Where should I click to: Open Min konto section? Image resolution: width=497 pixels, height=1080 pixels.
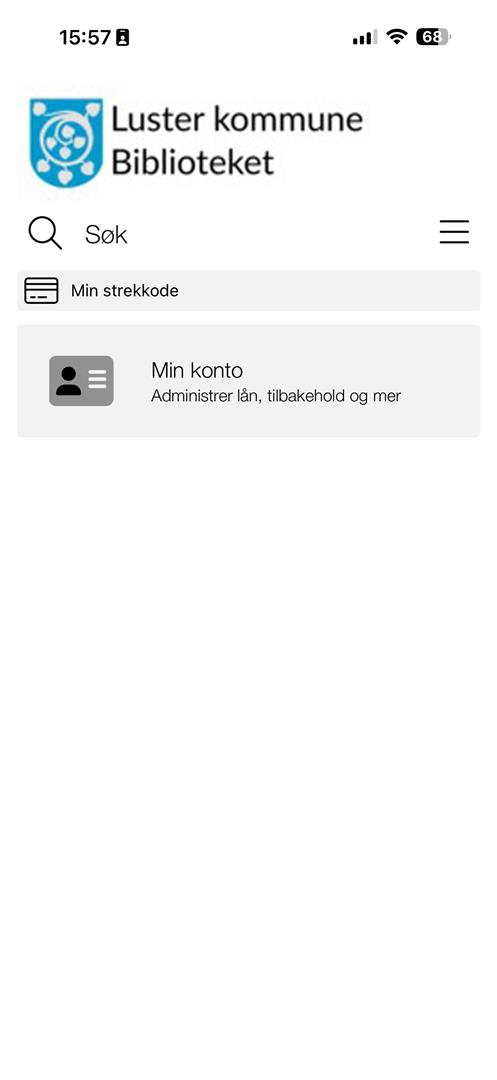(x=248, y=381)
